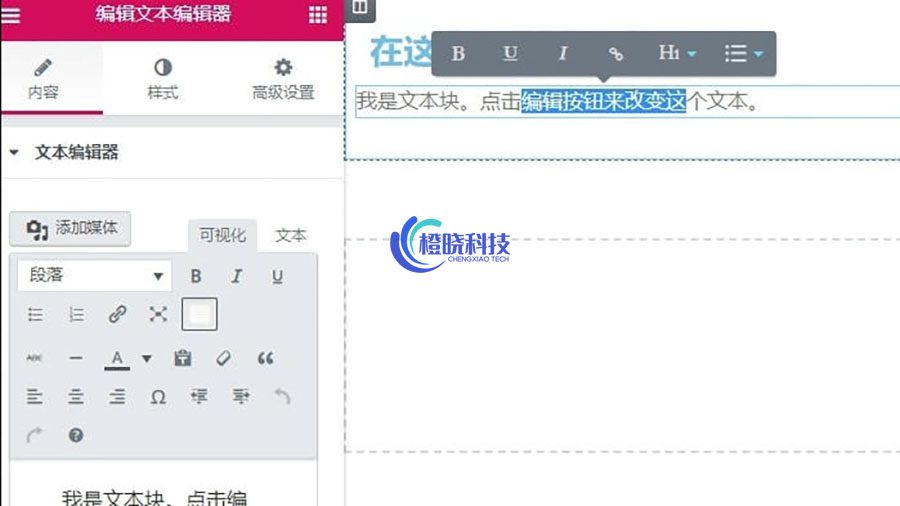Insert a link from the sidebar editor
Screen dimensions: 900x506
point(117,315)
